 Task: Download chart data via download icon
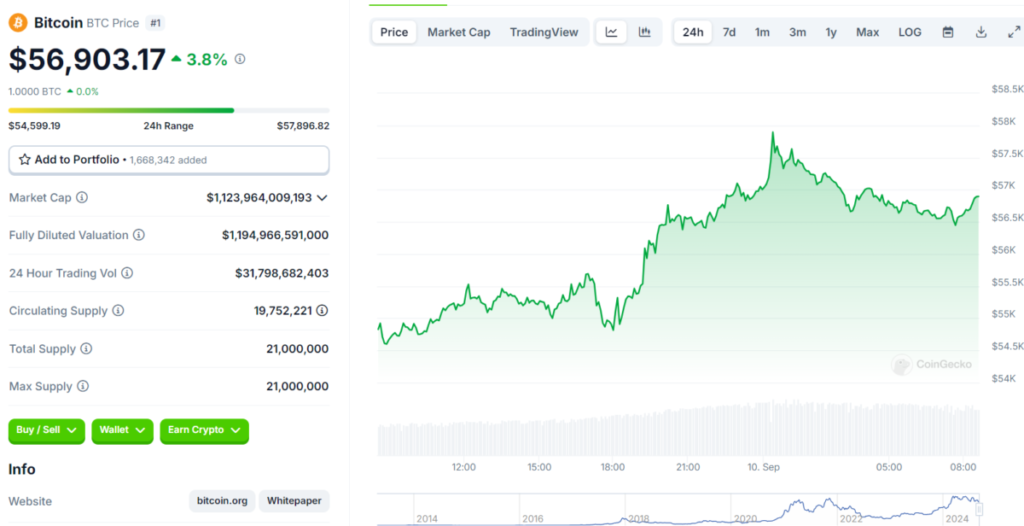coord(981,32)
